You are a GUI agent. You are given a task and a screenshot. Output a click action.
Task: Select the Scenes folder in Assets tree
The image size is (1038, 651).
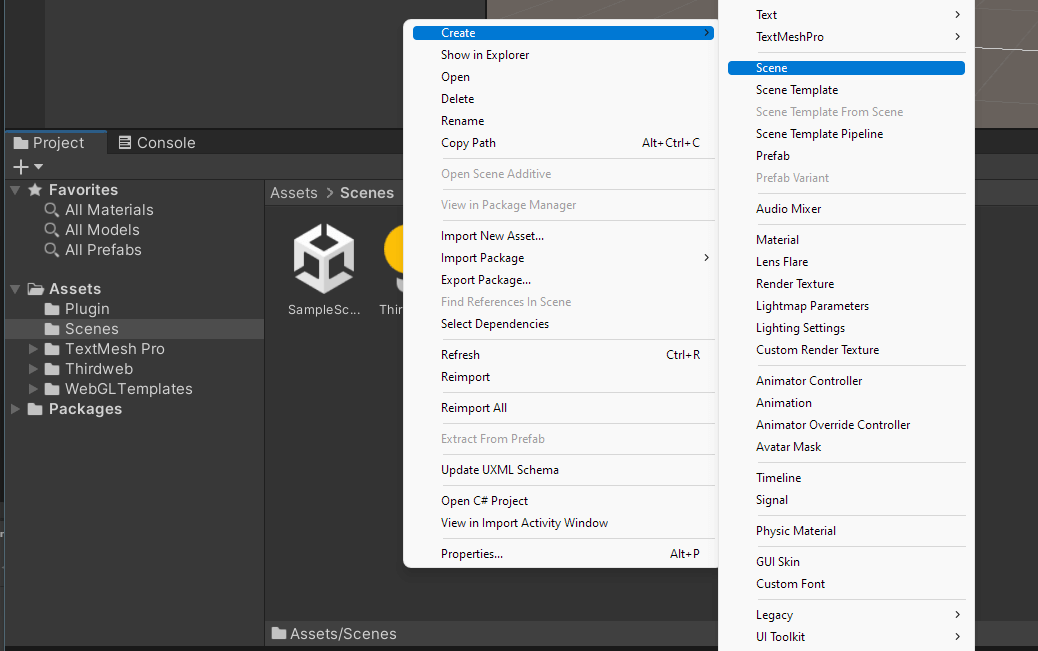pos(134,329)
